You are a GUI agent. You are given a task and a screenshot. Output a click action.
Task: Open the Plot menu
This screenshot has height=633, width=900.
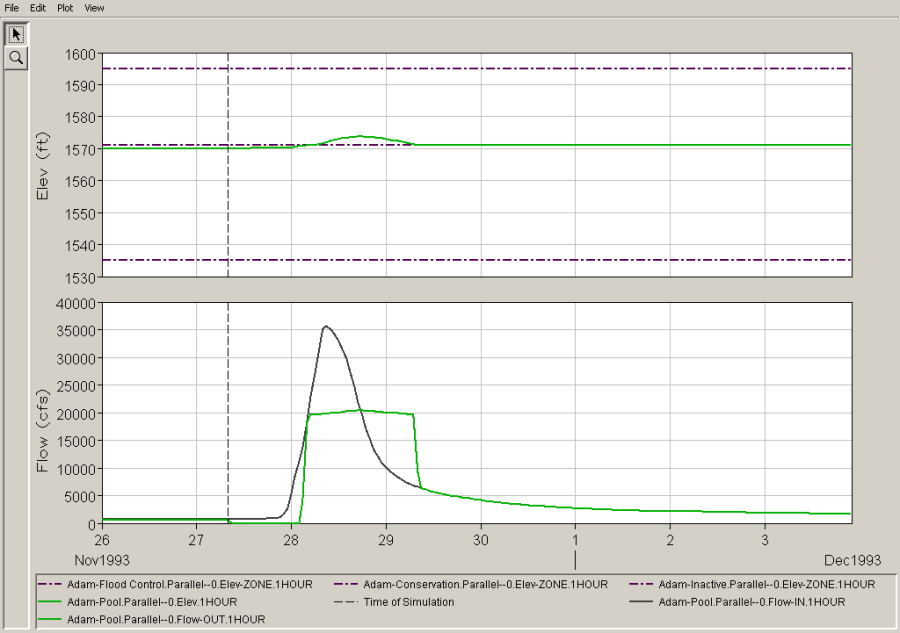[65, 8]
